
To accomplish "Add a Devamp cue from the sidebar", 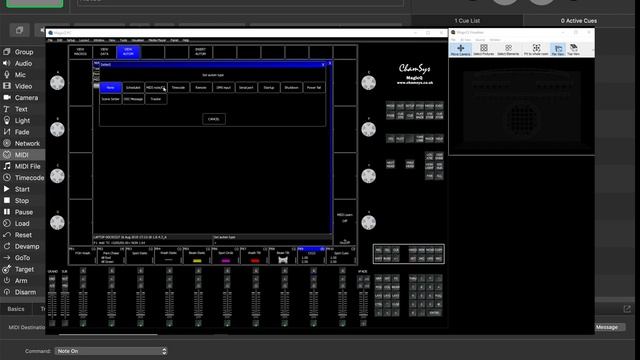I will click(21, 246).
